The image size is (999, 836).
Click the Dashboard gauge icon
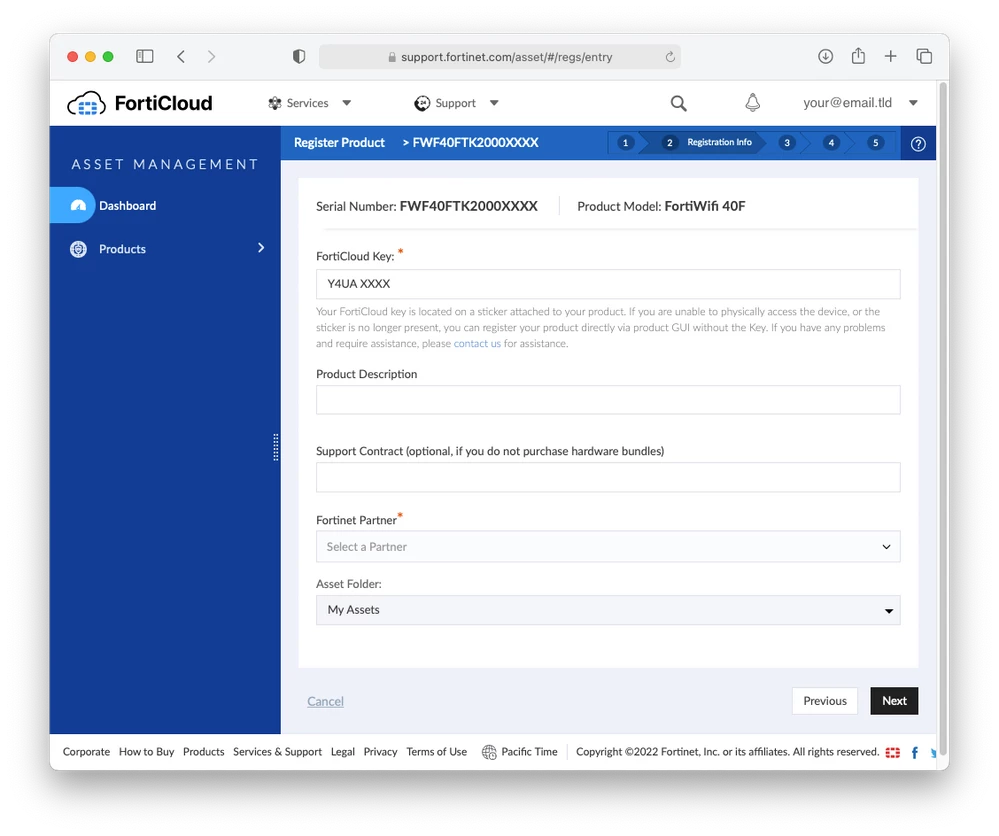pyautogui.click(x=78, y=205)
